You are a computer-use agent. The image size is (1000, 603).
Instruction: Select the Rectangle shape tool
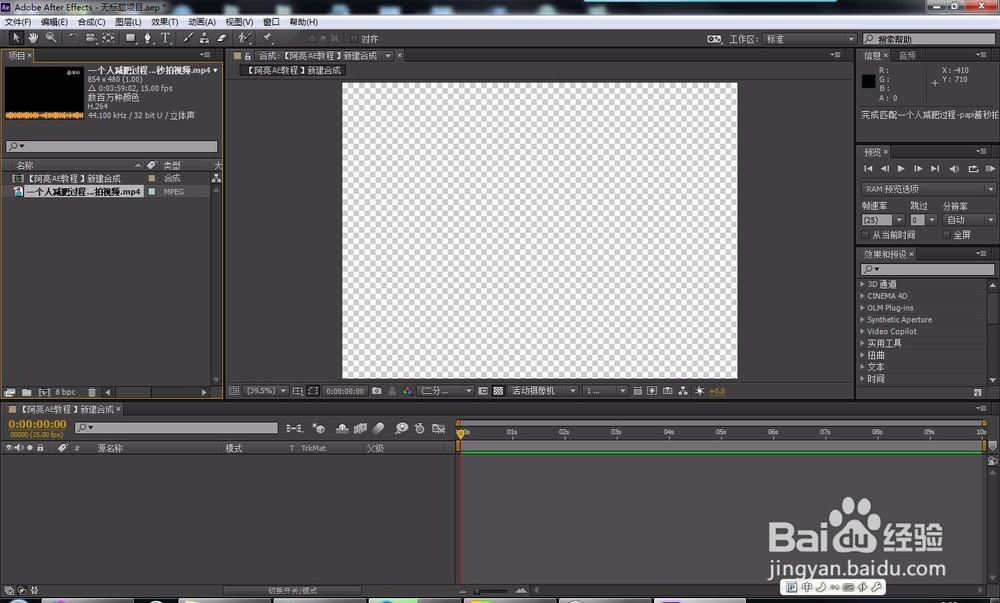point(131,38)
